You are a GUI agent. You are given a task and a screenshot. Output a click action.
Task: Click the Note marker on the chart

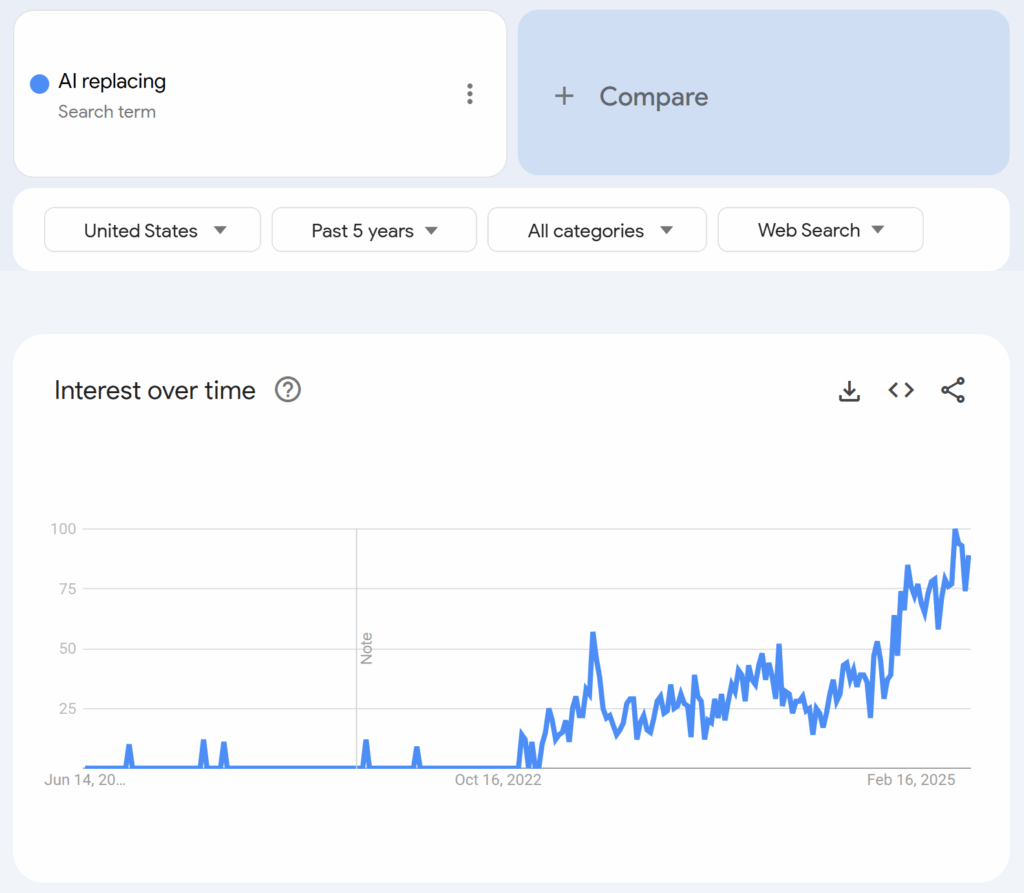[366, 648]
